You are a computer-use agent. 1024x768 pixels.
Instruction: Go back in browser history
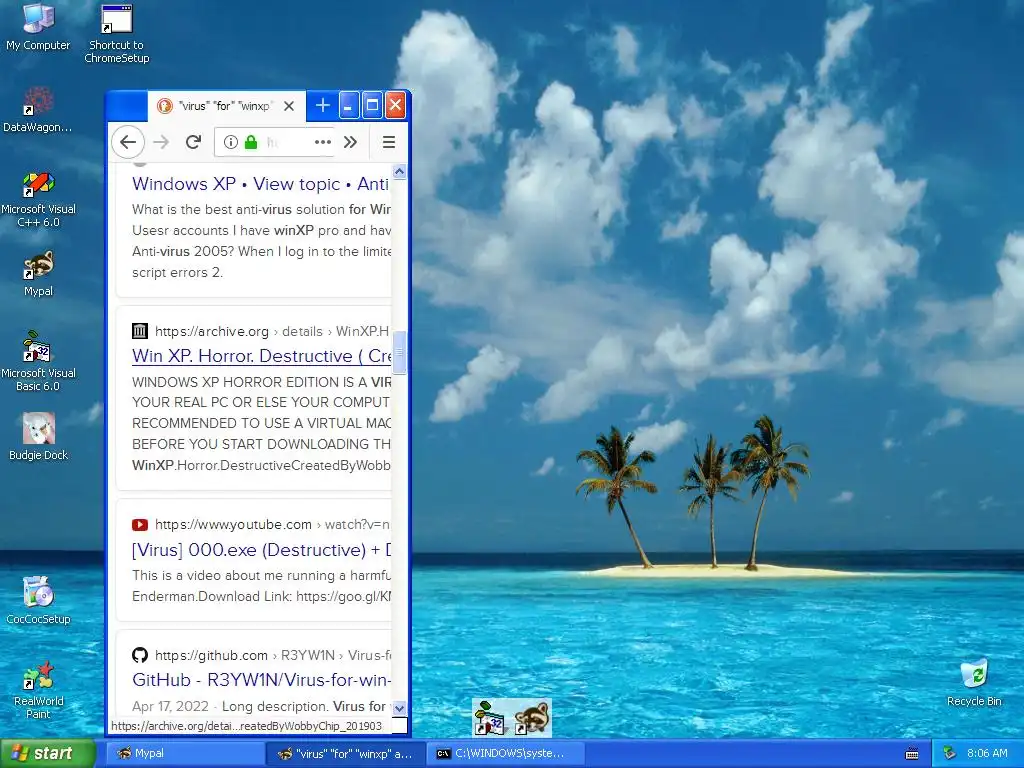(128, 142)
